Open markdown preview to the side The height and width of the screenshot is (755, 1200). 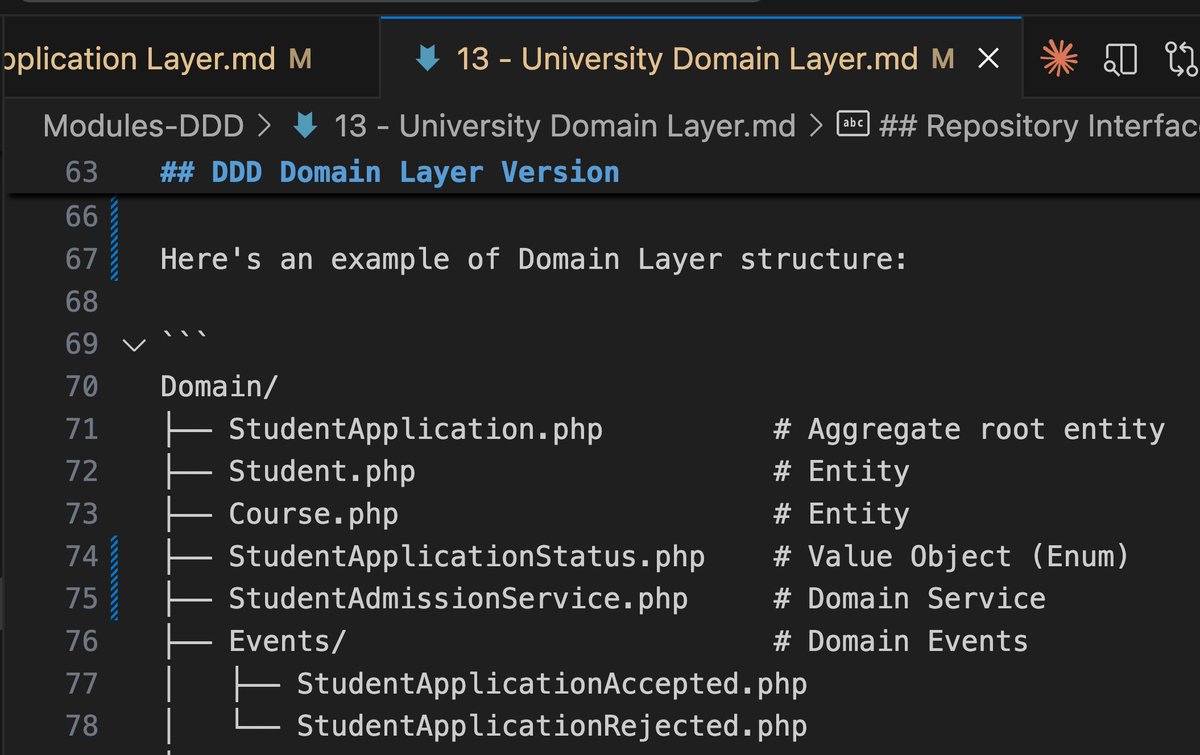click(x=1121, y=60)
